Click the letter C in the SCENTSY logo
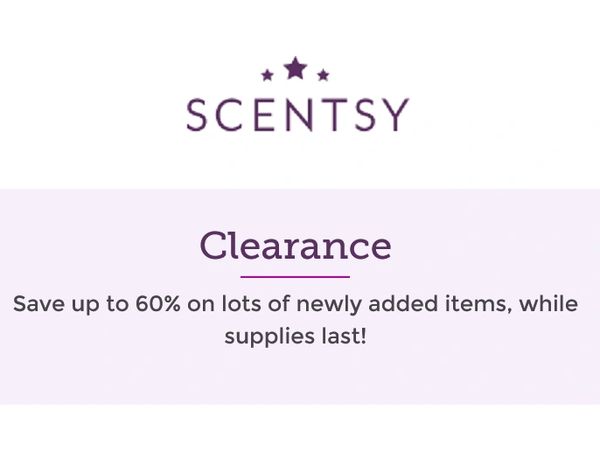Screen dimensions: 600x451 click(x=231, y=115)
